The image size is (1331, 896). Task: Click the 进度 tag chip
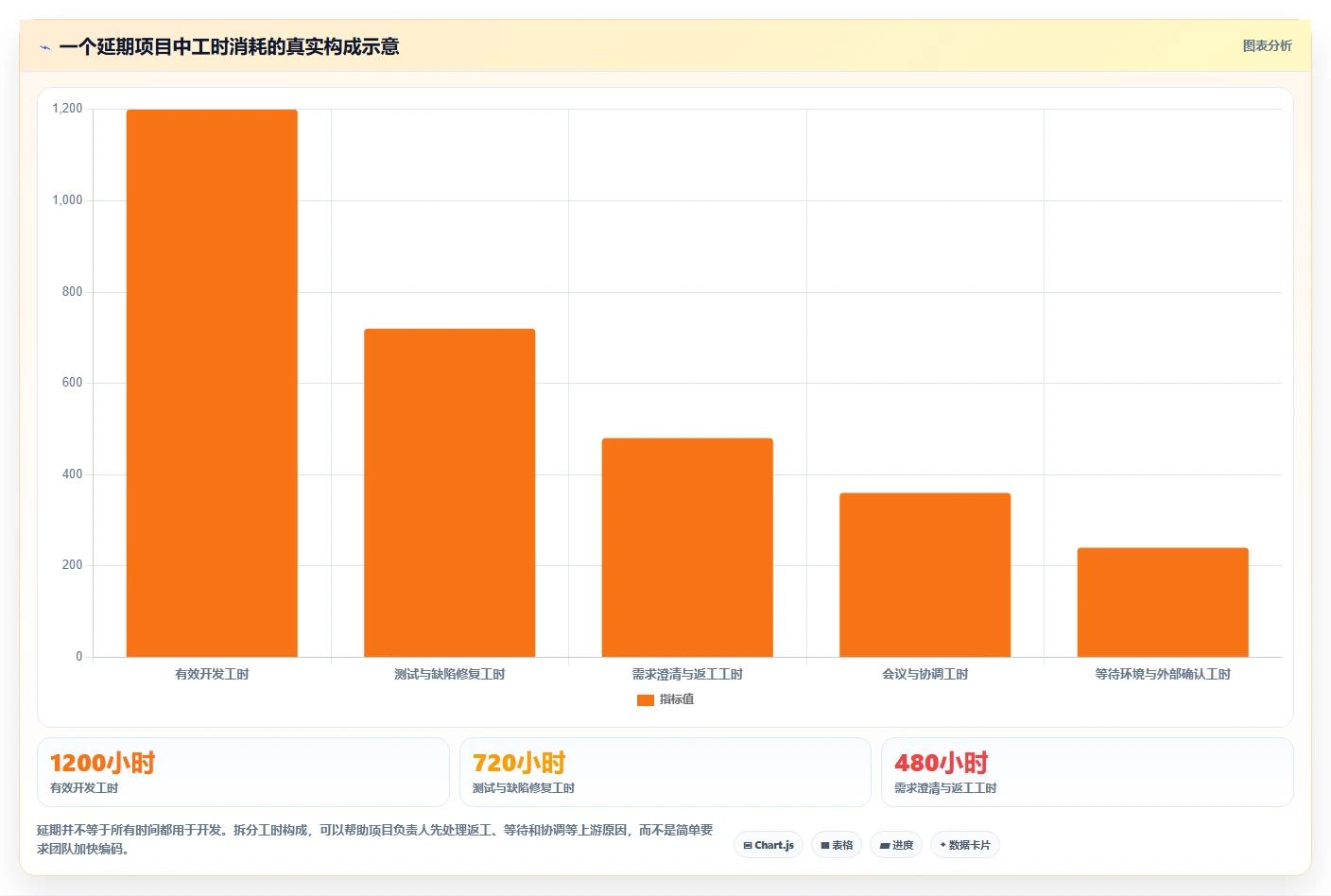click(x=896, y=845)
